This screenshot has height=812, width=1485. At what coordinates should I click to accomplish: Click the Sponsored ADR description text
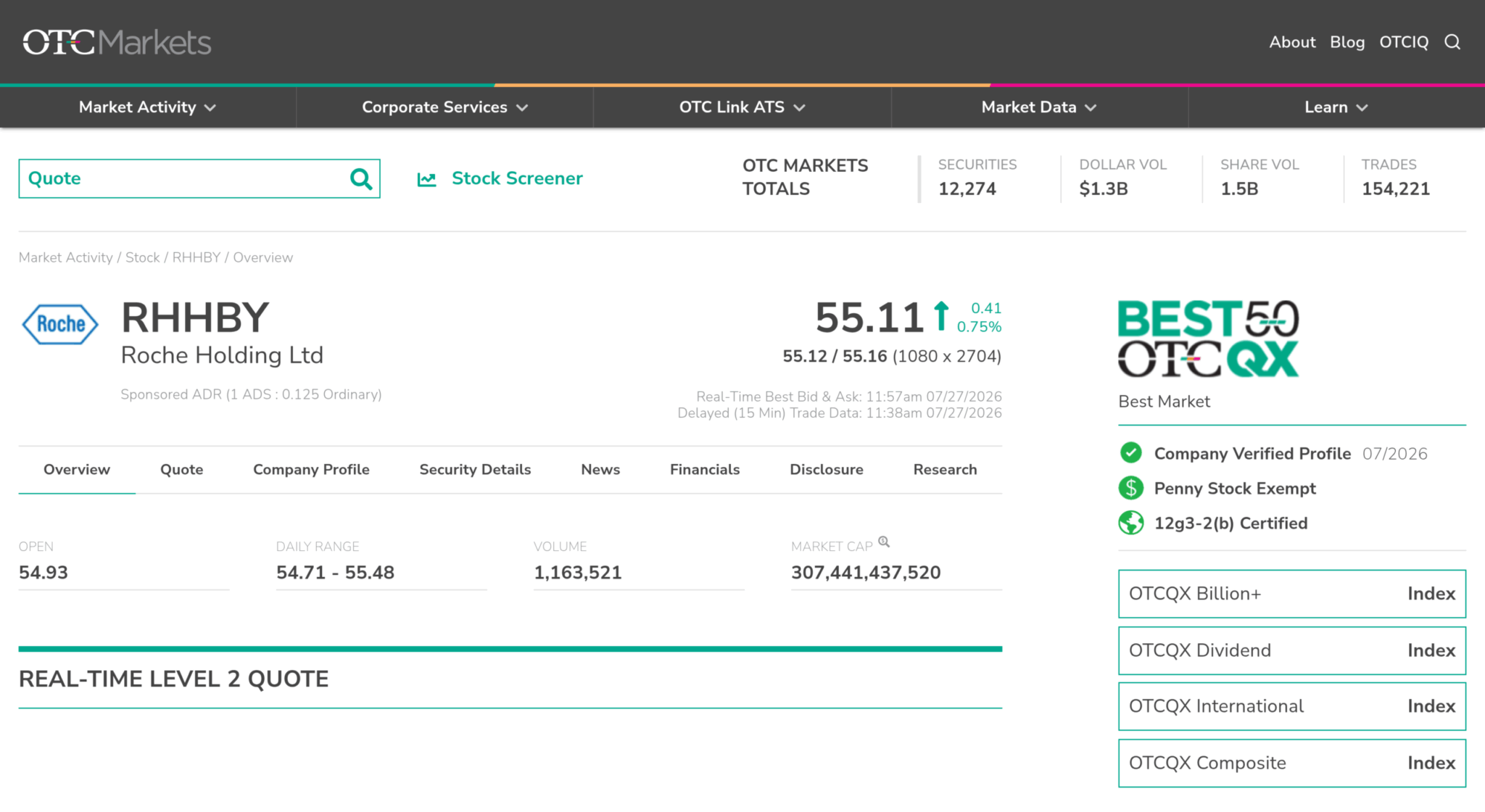click(x=251, y=394)
